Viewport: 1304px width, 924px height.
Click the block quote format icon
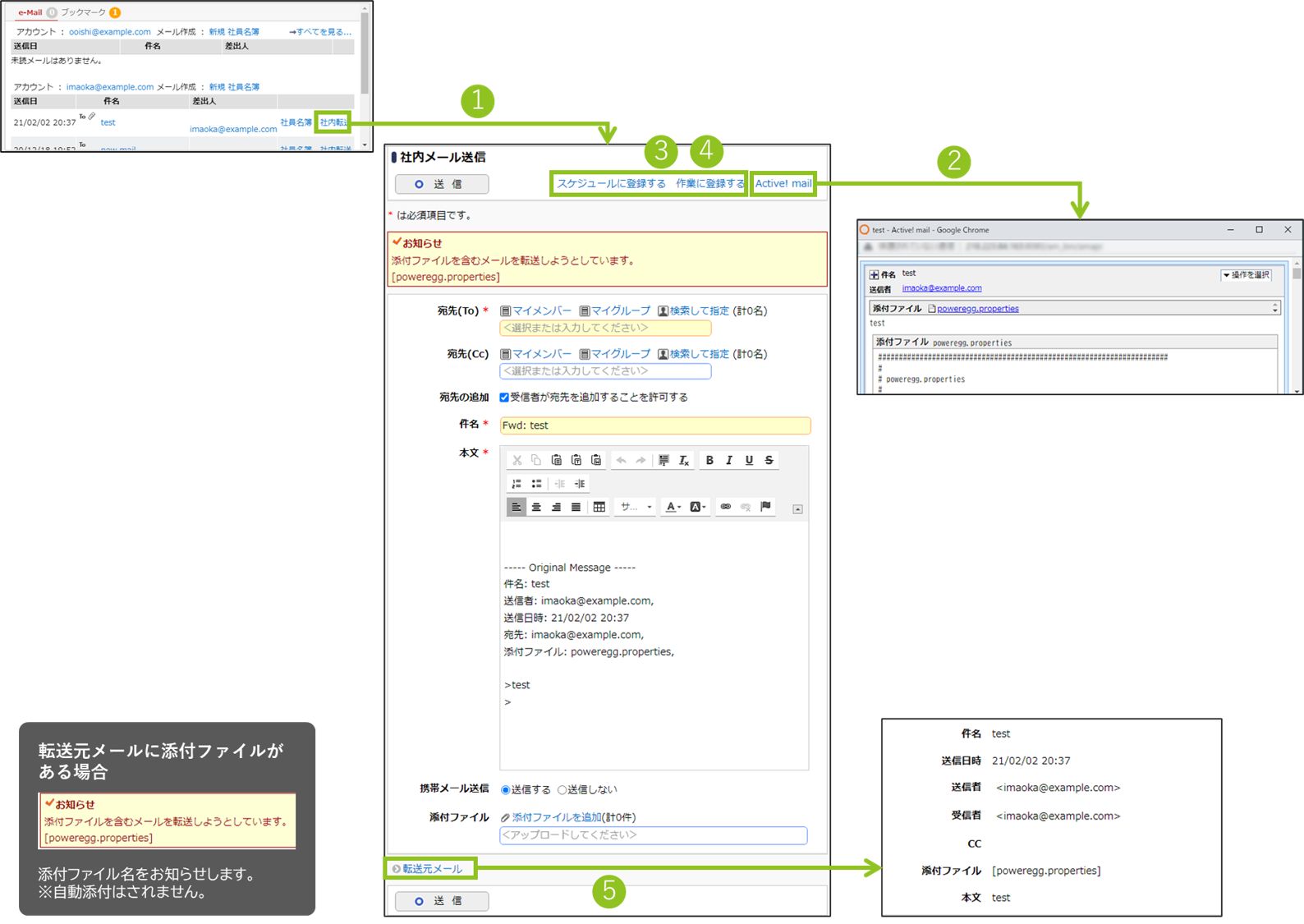pos(663,460)
